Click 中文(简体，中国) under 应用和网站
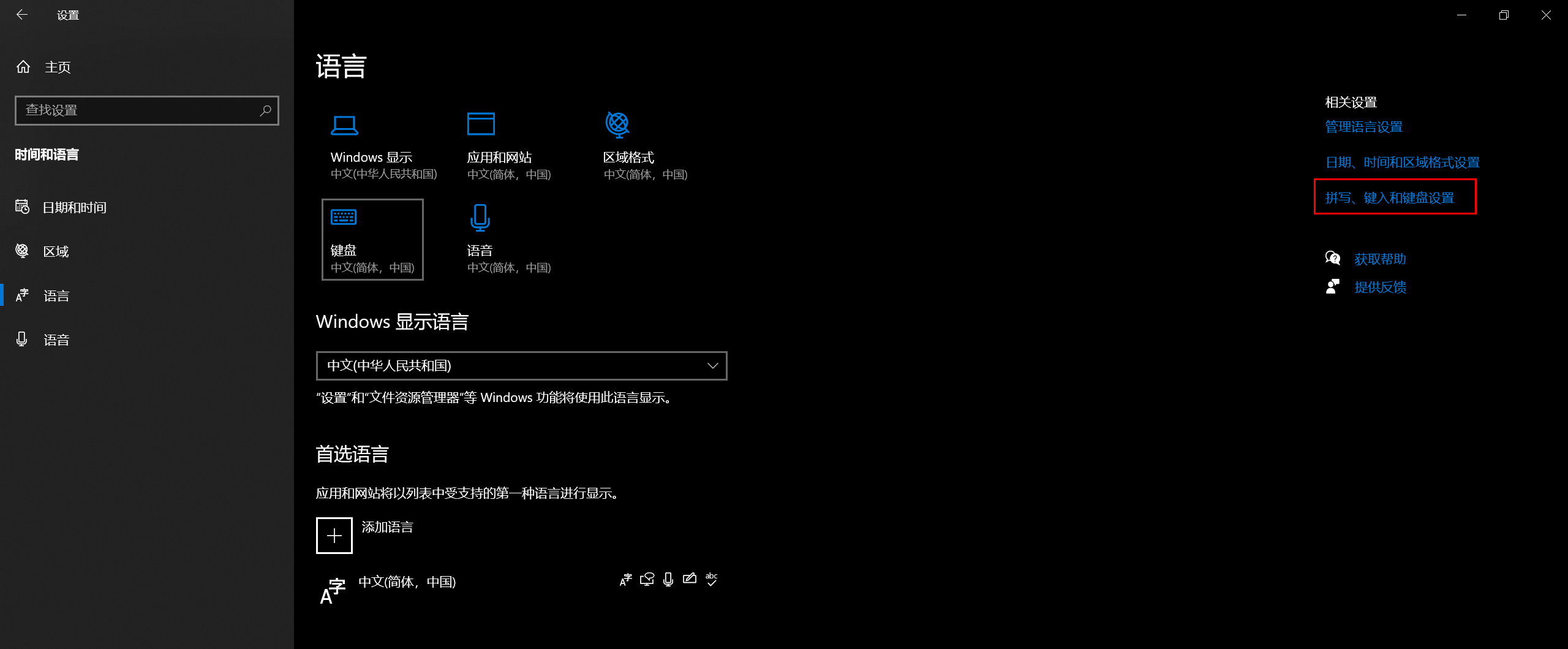Viewport: 1568px width, 649px height. click(x=508, y=175)
